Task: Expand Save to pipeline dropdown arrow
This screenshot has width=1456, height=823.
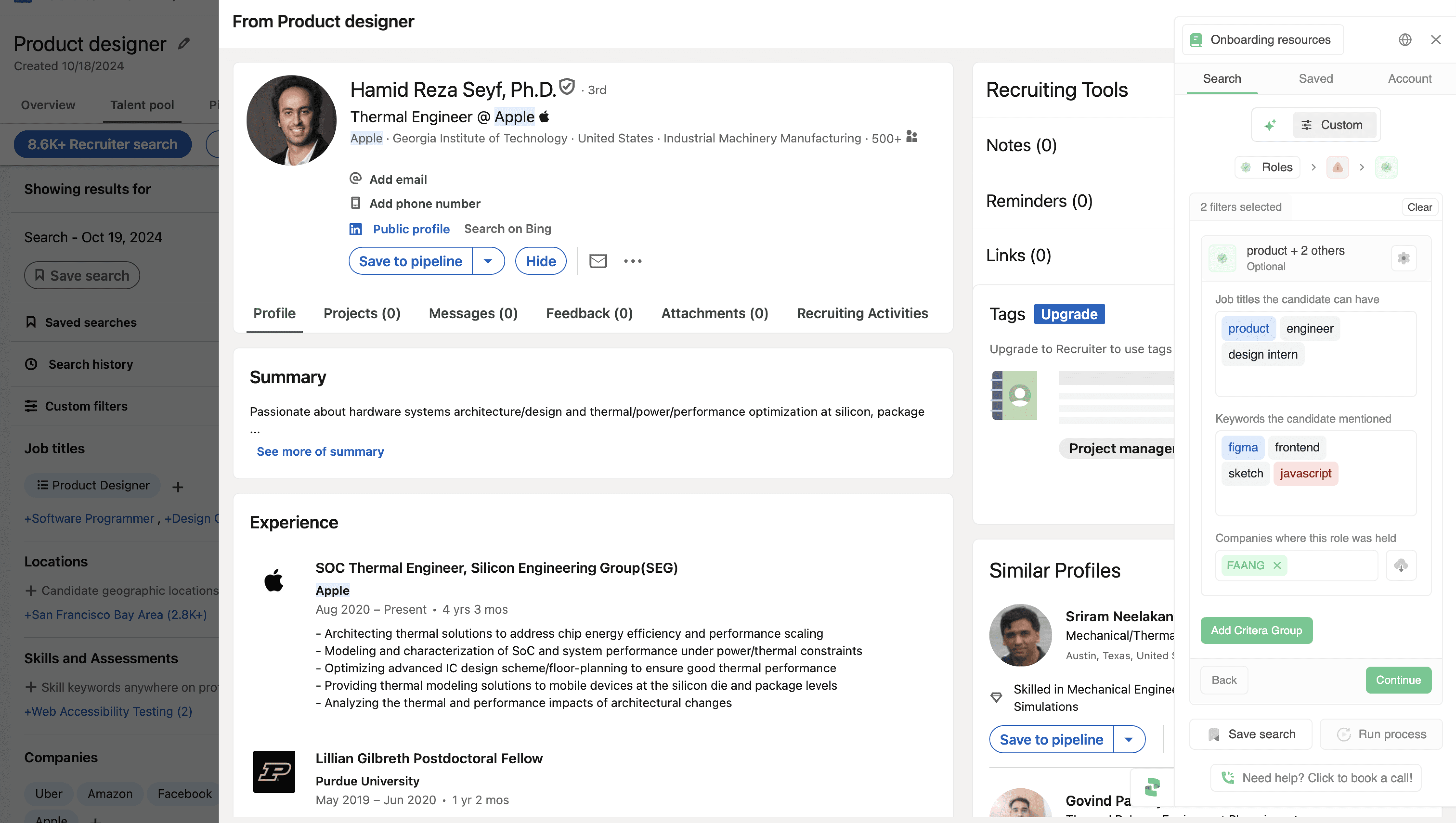Action: pyautogui.click(x=488, y=261)
